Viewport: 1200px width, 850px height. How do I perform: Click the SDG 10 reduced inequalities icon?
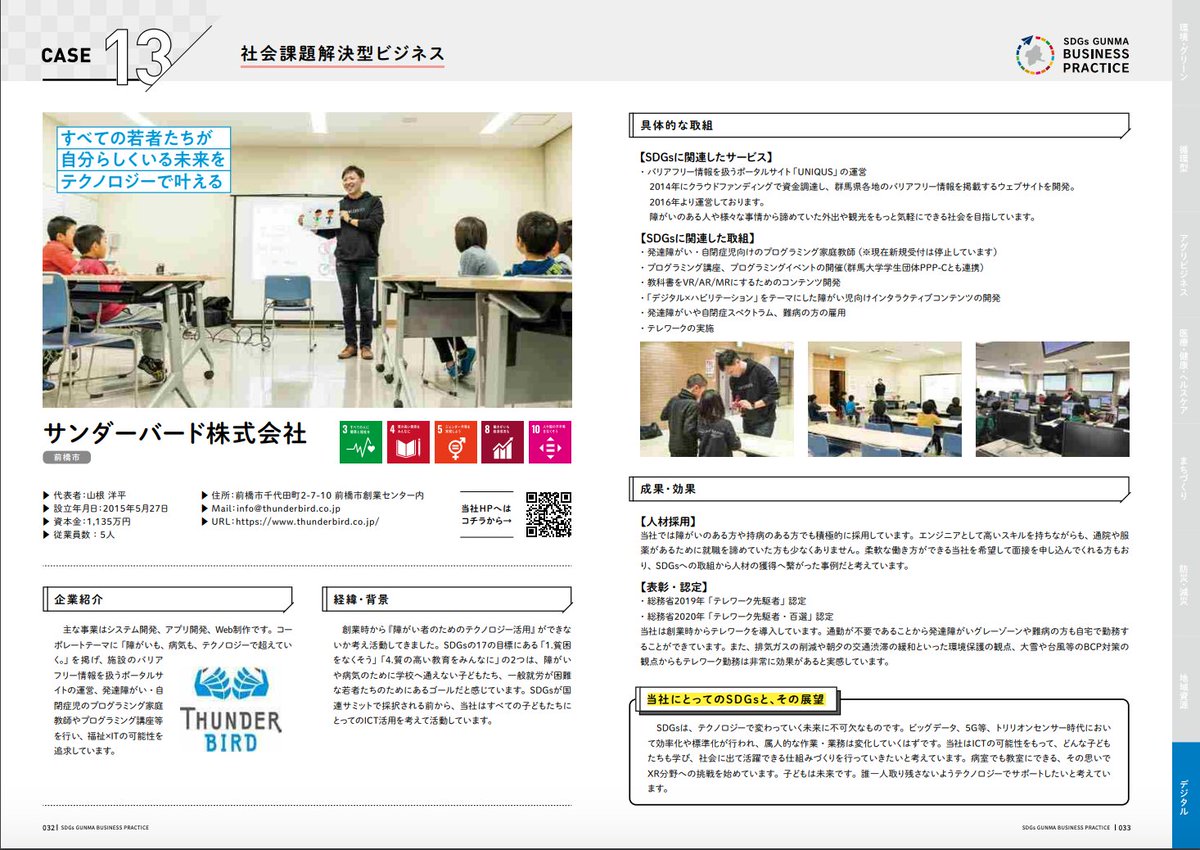tap(550, 442)
